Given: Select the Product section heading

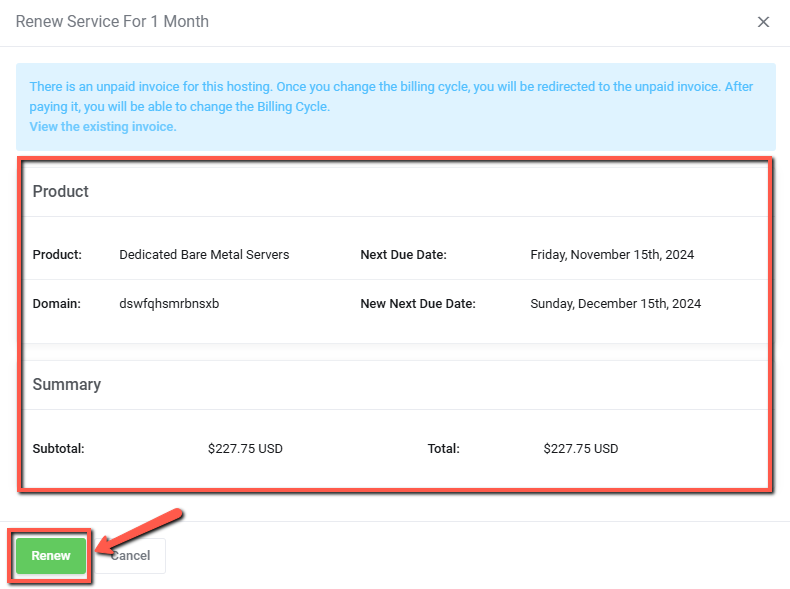Looking at the screenshot, I should pos(61,191).
